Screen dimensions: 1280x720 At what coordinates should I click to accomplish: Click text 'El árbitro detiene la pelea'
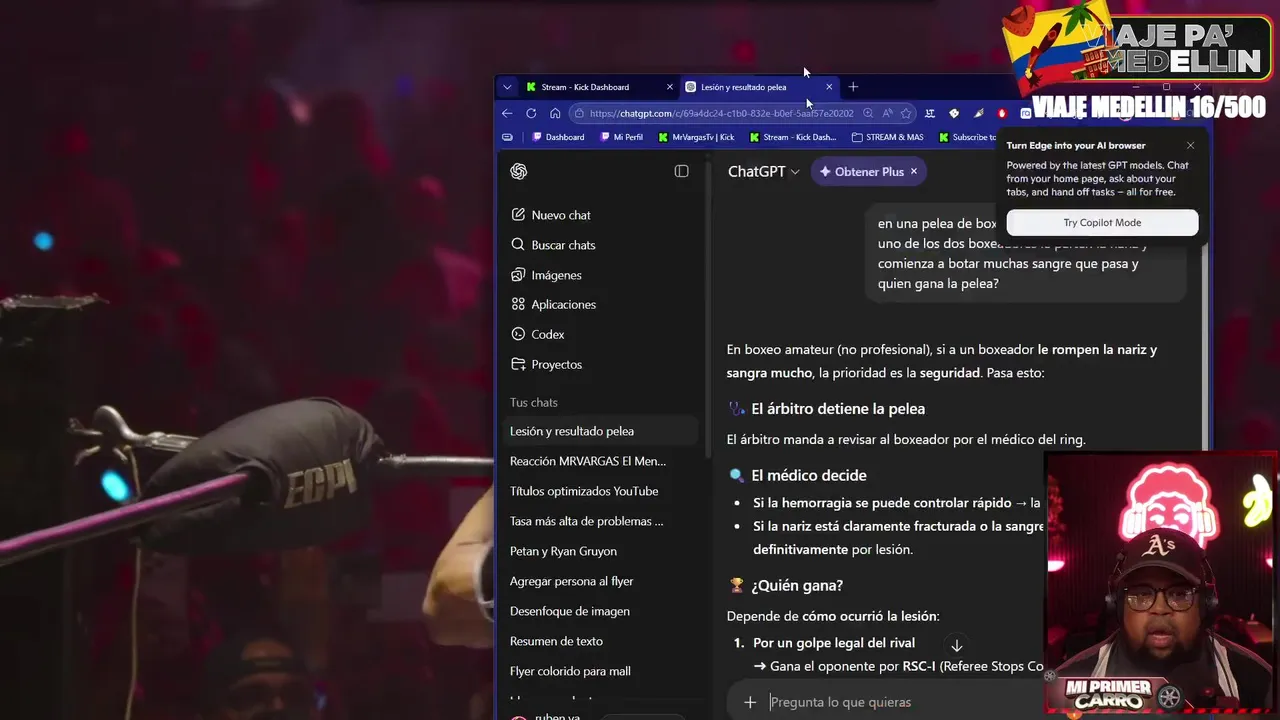(x=838, y=409)
